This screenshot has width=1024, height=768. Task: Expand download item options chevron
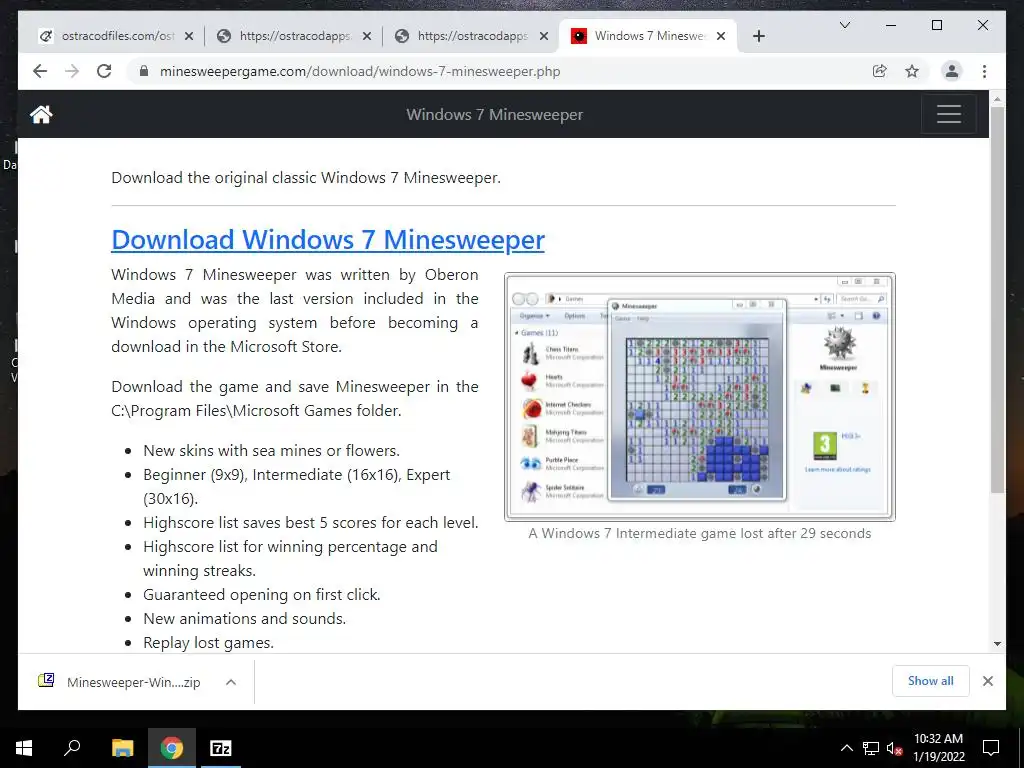point(231,682)
